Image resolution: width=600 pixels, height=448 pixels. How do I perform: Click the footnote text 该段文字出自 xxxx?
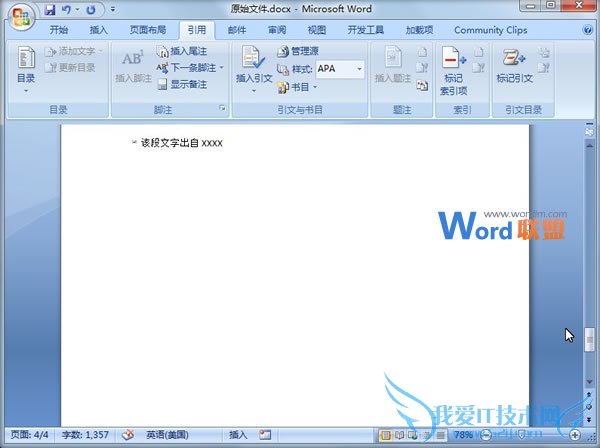pyautogui.click(x=181, y=143)
